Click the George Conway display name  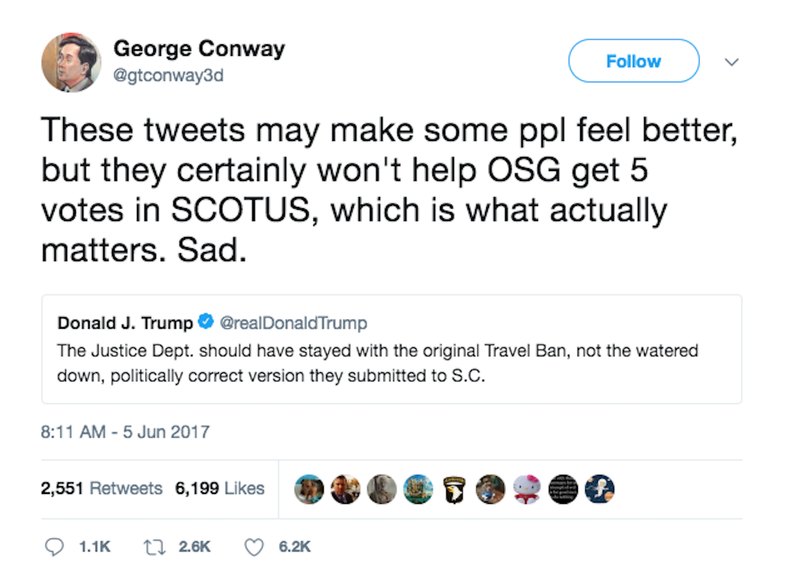(x=199, y=47)
